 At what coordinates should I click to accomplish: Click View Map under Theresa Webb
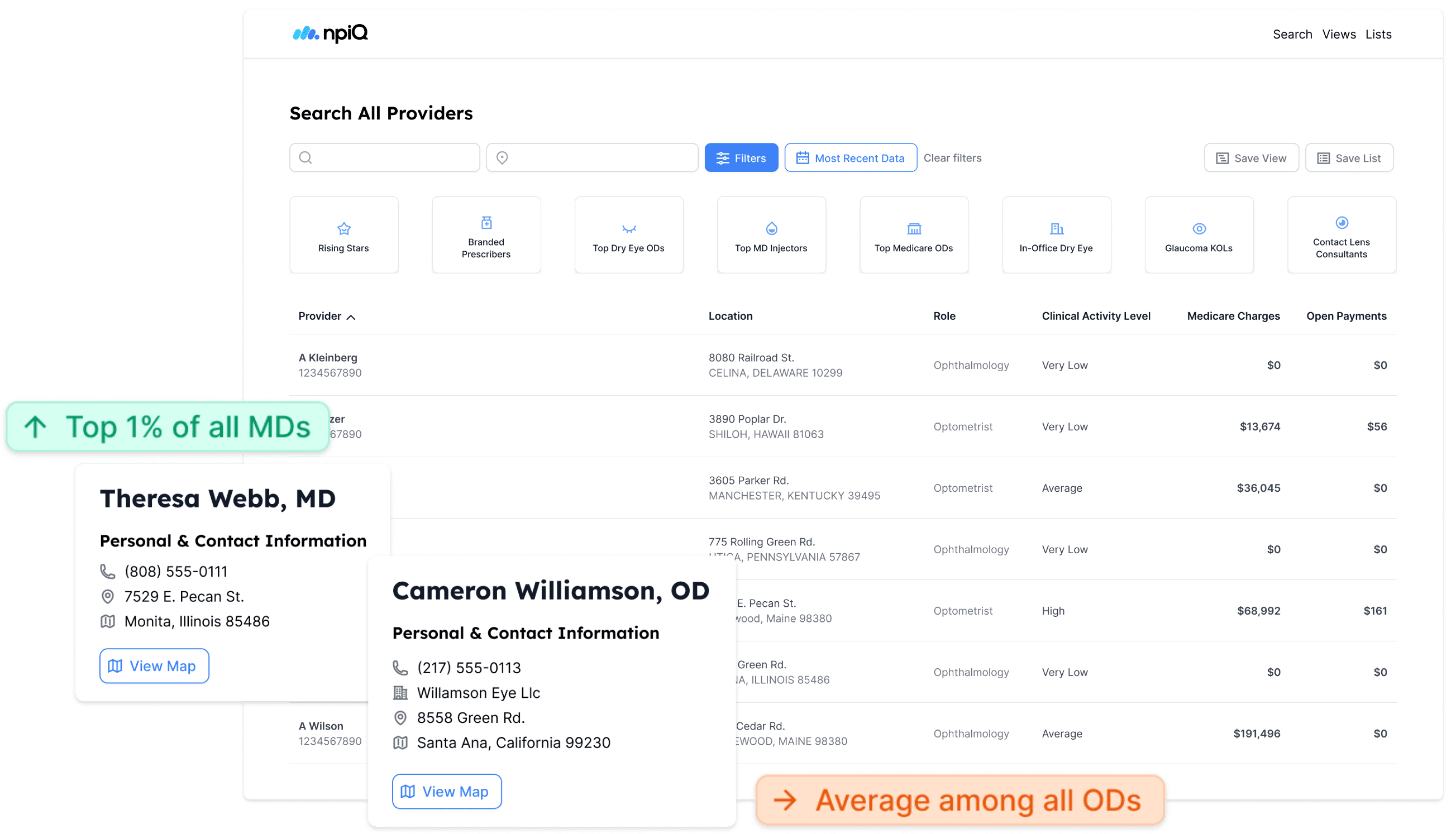tap(154, 665)
